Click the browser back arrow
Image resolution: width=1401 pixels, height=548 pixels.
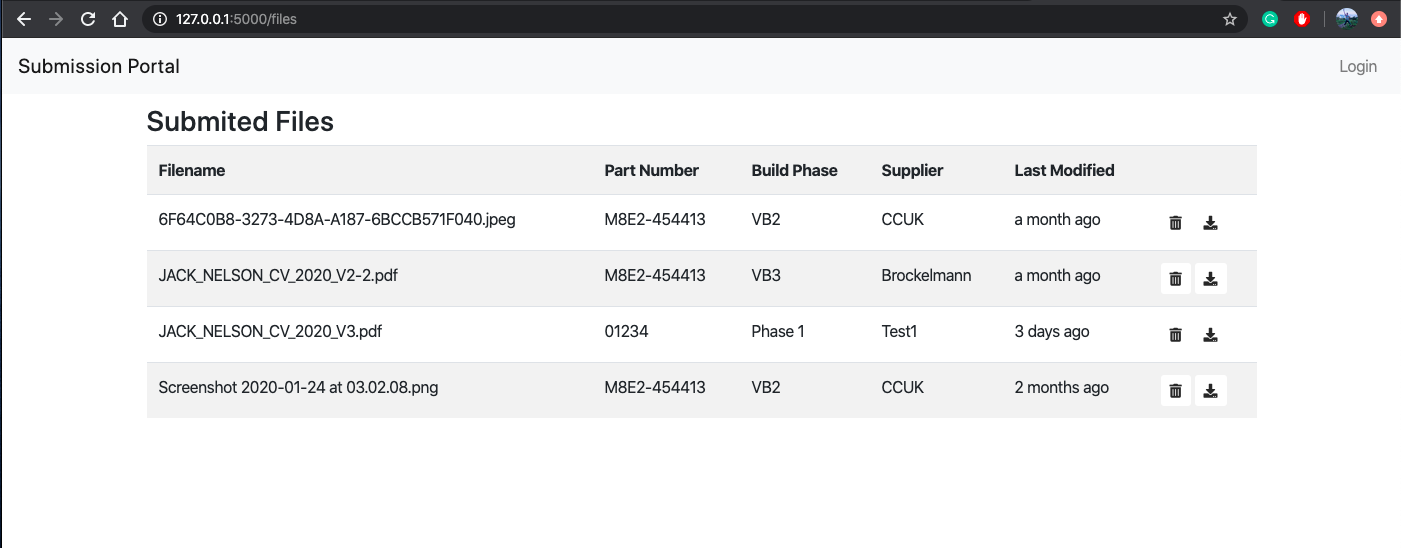24,19
